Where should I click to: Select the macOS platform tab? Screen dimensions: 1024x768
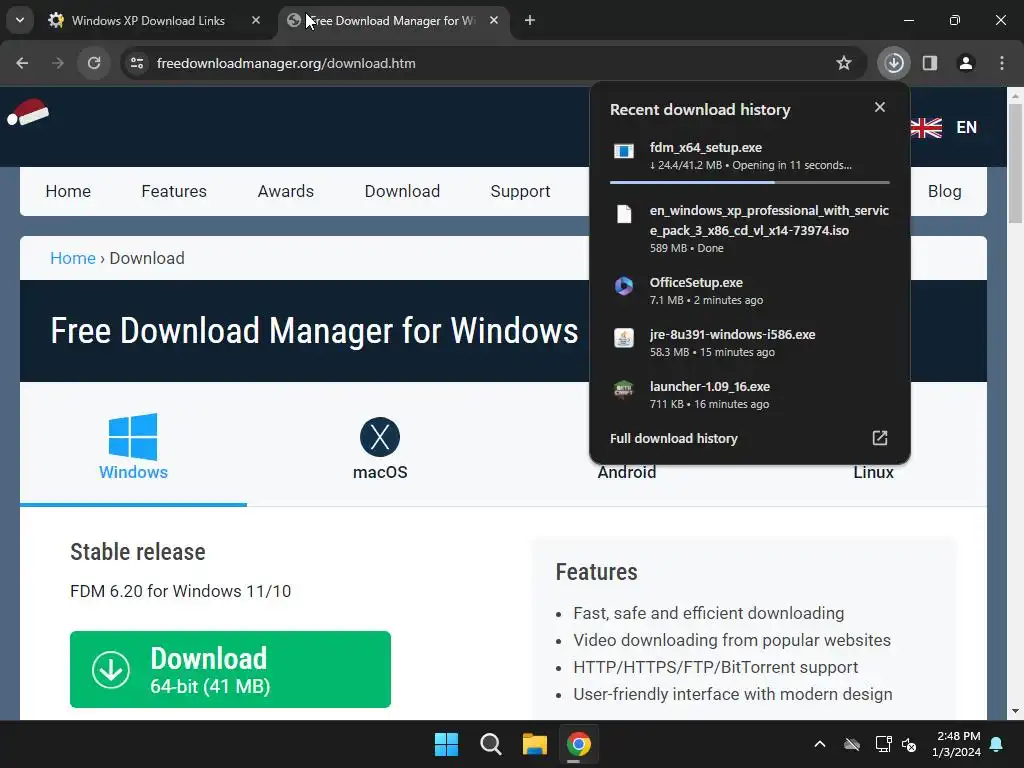point(380,447)
